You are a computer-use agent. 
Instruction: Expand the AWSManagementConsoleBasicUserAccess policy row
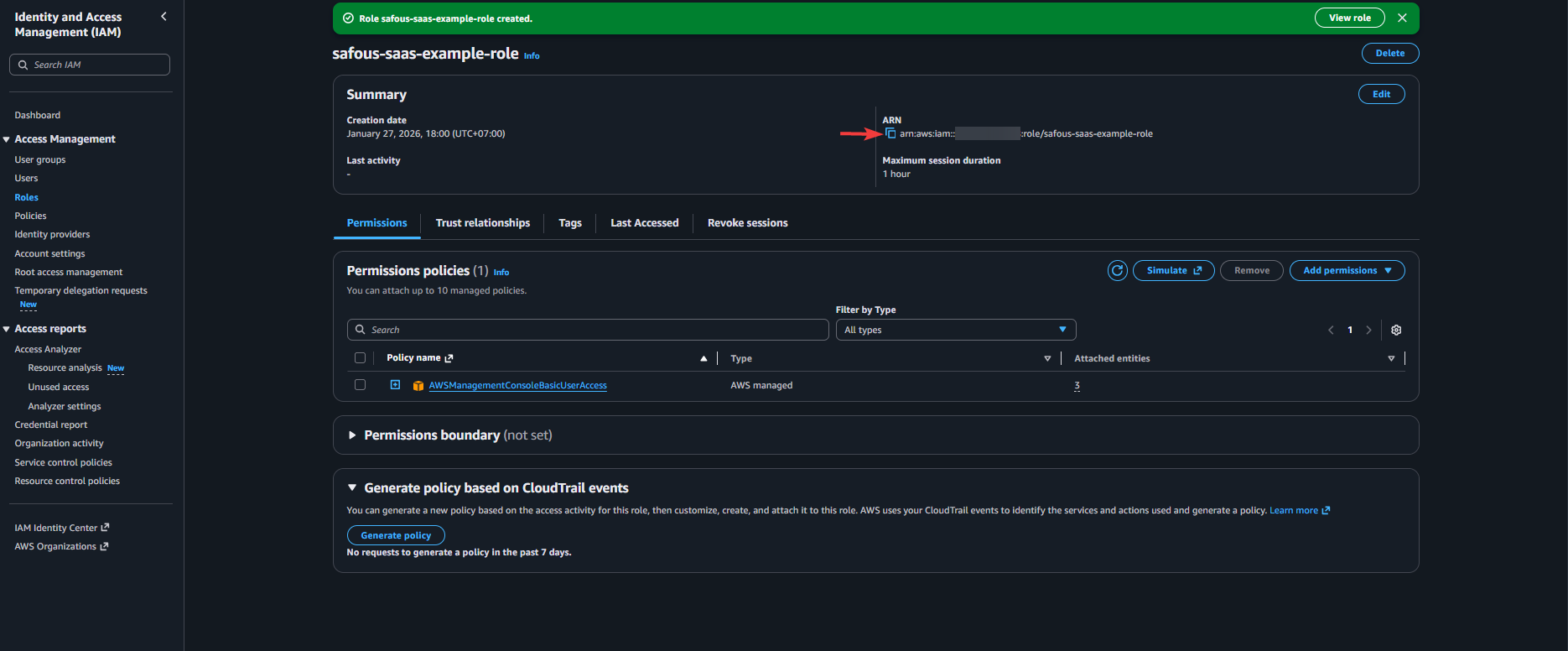click(x=395, y=385)
